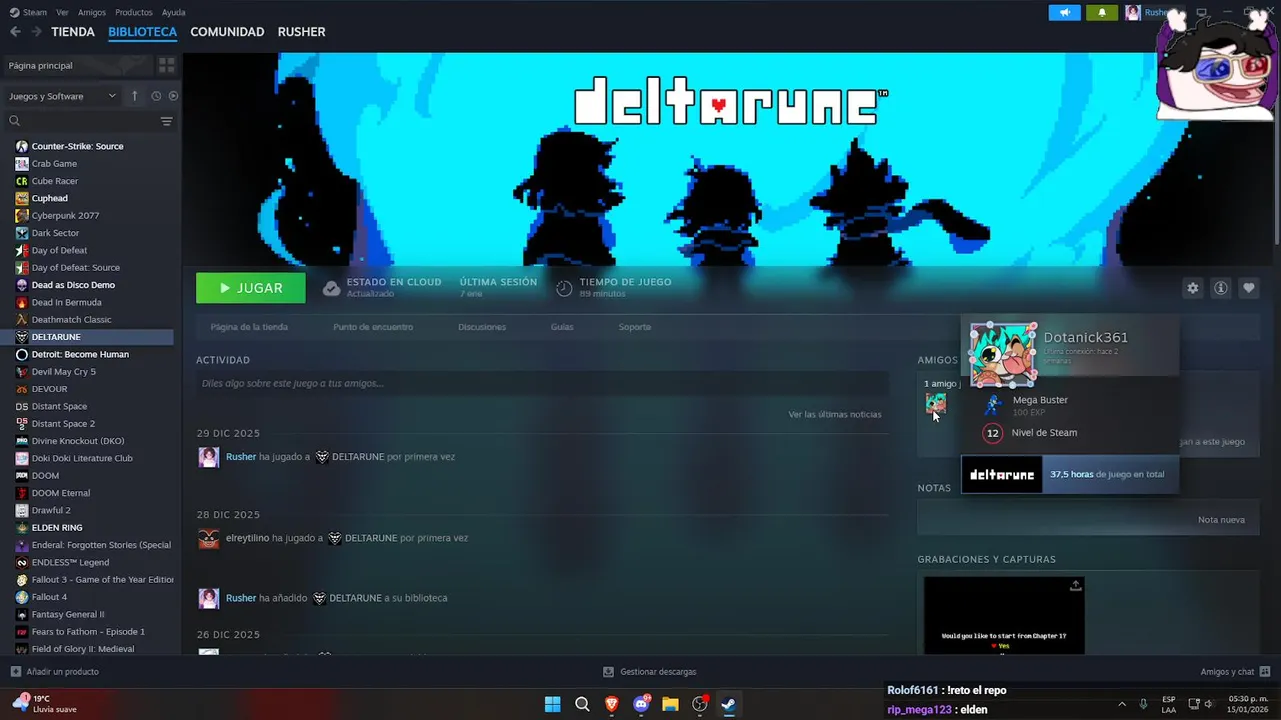This screenshot has width=1281, height=720.
Task: Open Página de la tienda link
Action: coord(249,327)
